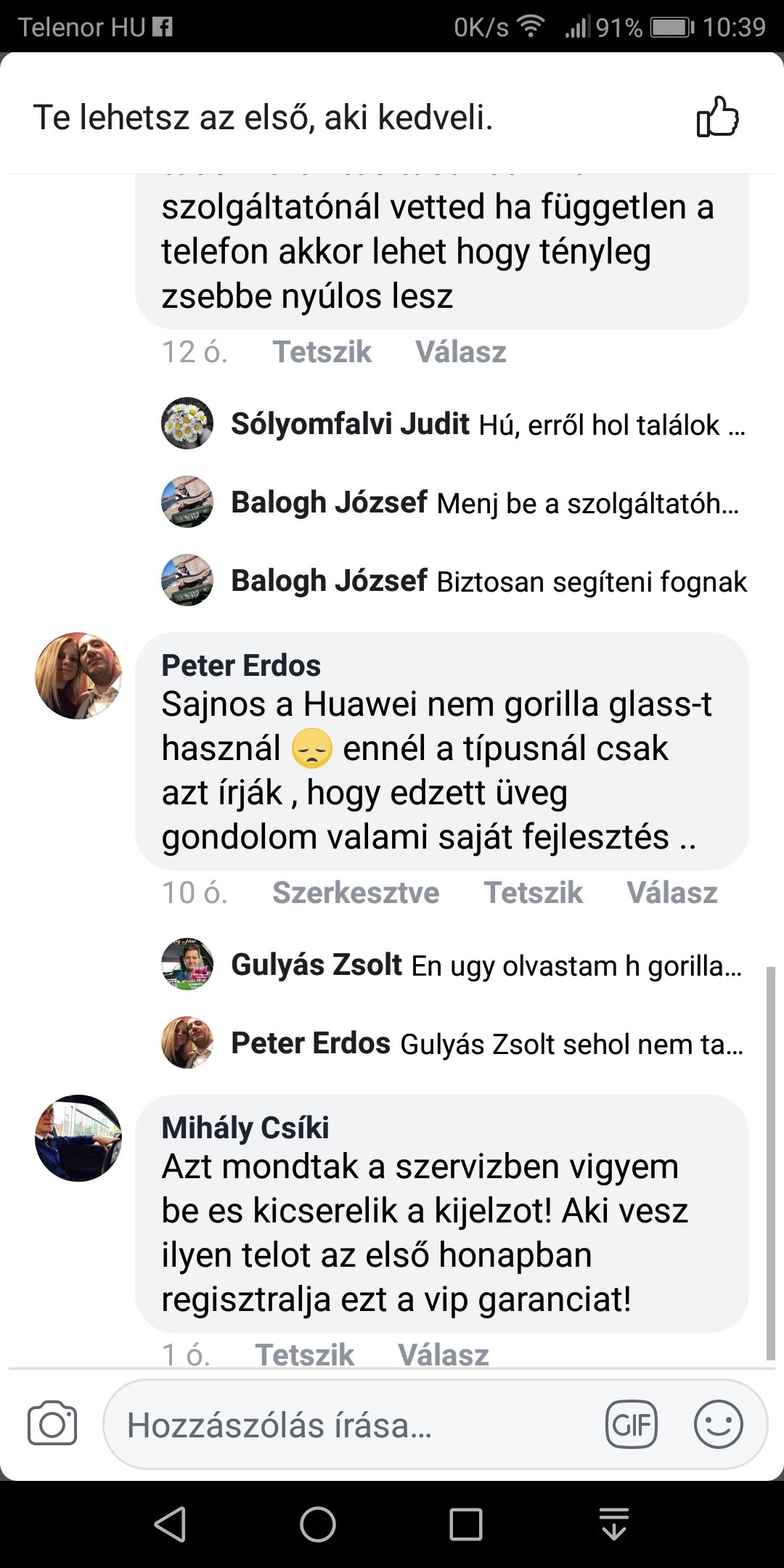Open Mihály Csíki's profile picture

click(x=78, y=1138)
